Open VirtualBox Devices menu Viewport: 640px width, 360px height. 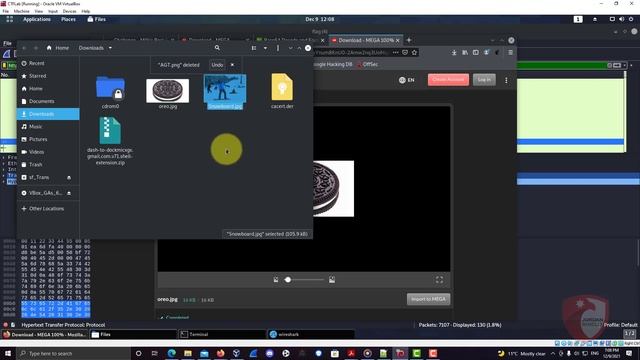69,11
